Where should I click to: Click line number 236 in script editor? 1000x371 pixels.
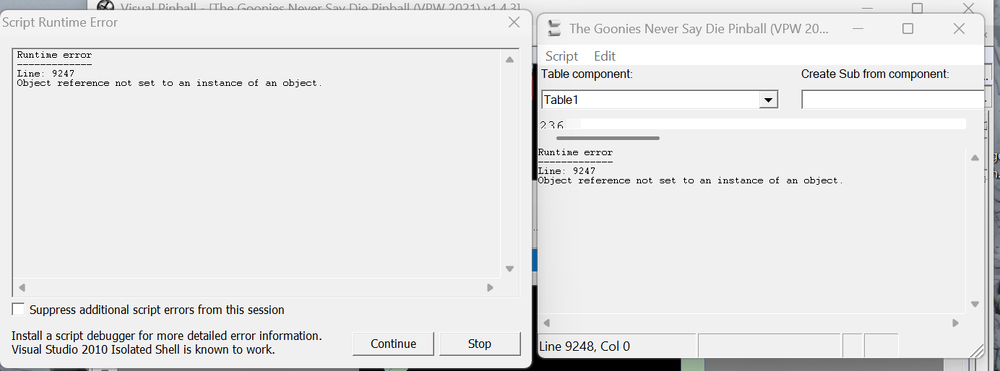click(x=552, y=126)
